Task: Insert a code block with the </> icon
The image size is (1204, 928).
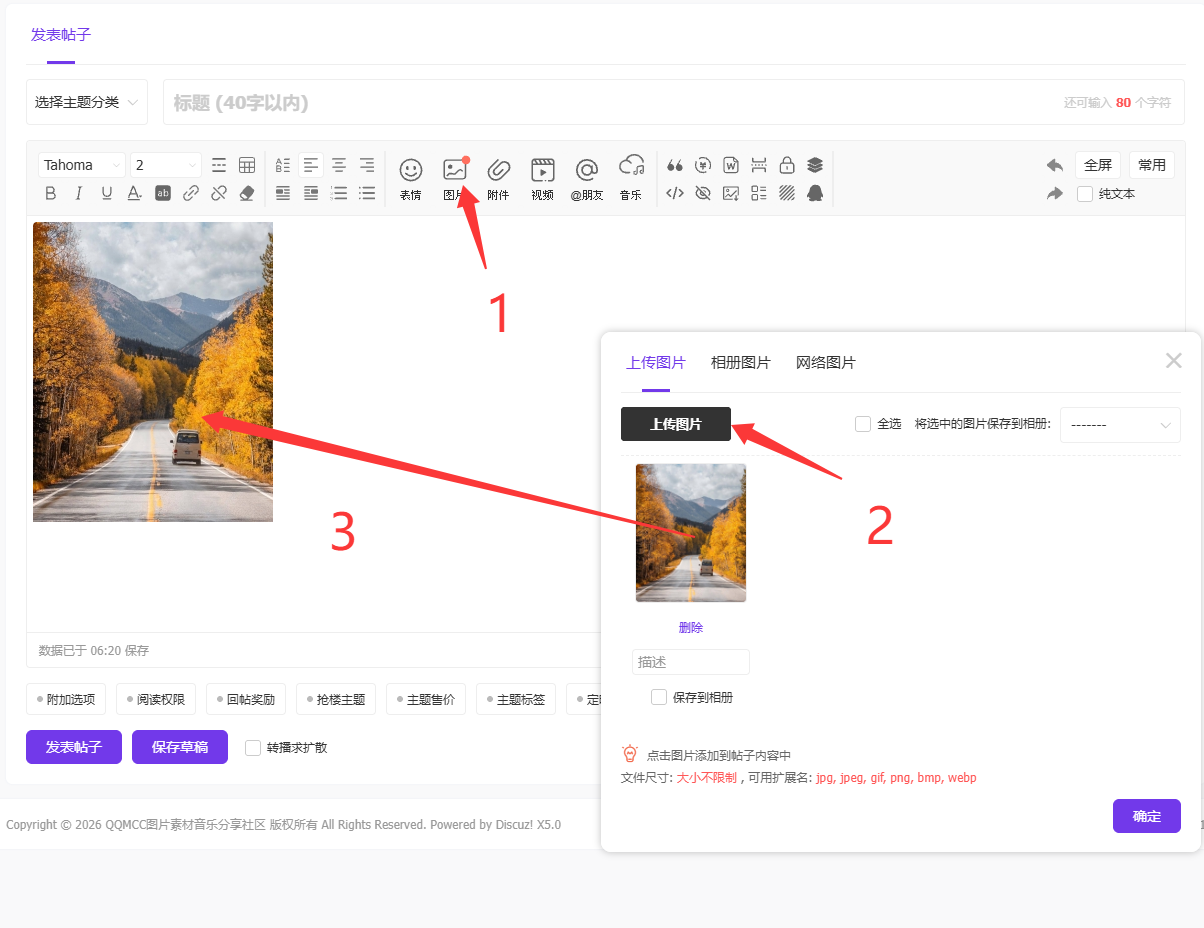Action: click(x=675, y=193)
